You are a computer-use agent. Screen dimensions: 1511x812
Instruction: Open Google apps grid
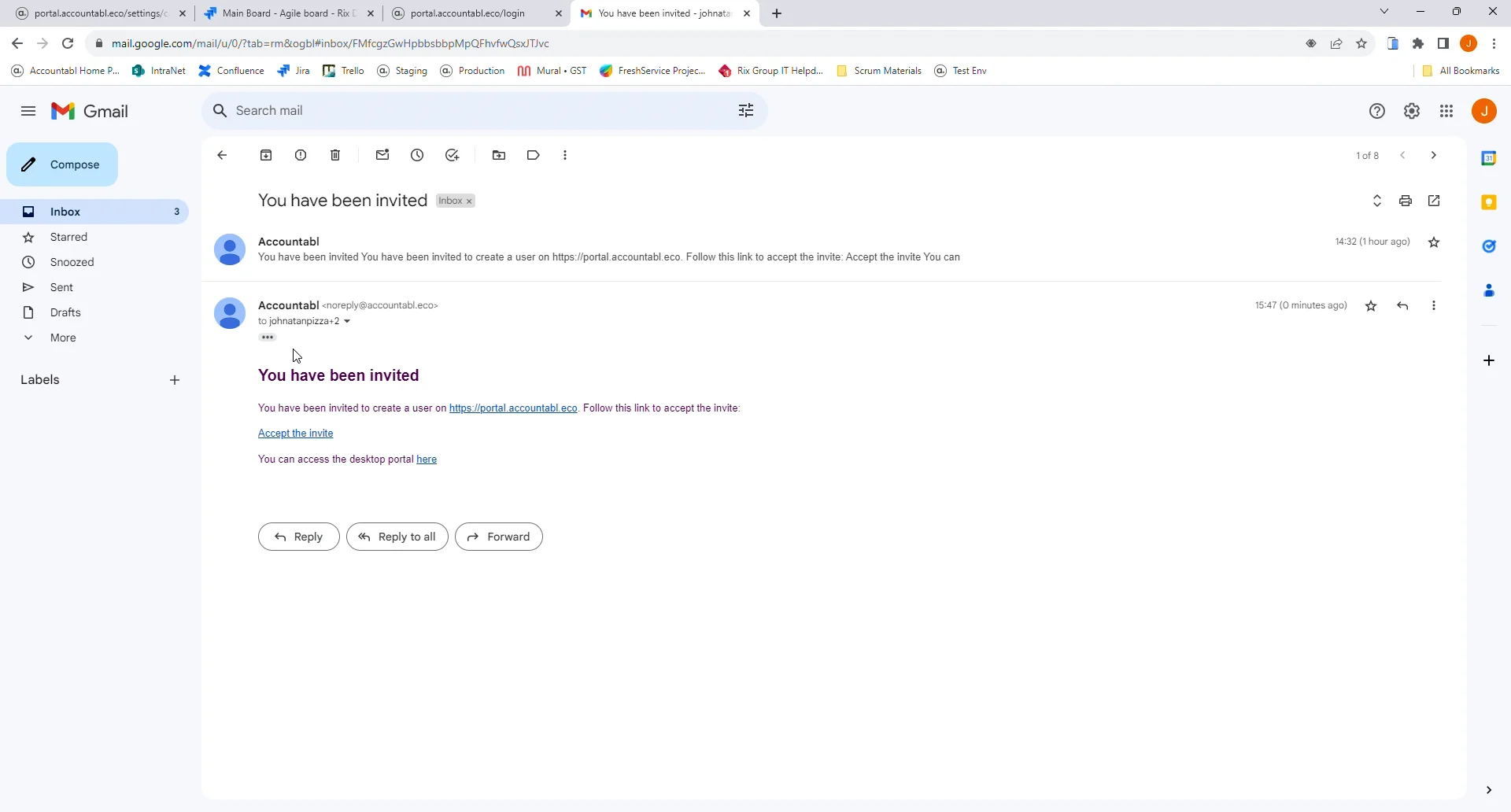[1446, 112]
